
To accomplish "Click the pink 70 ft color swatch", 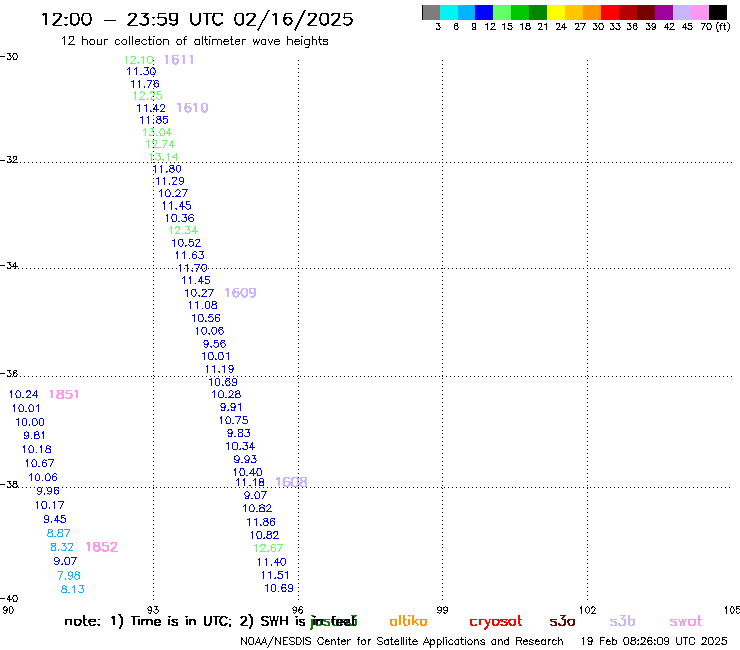I will click(x=699, y=13).
